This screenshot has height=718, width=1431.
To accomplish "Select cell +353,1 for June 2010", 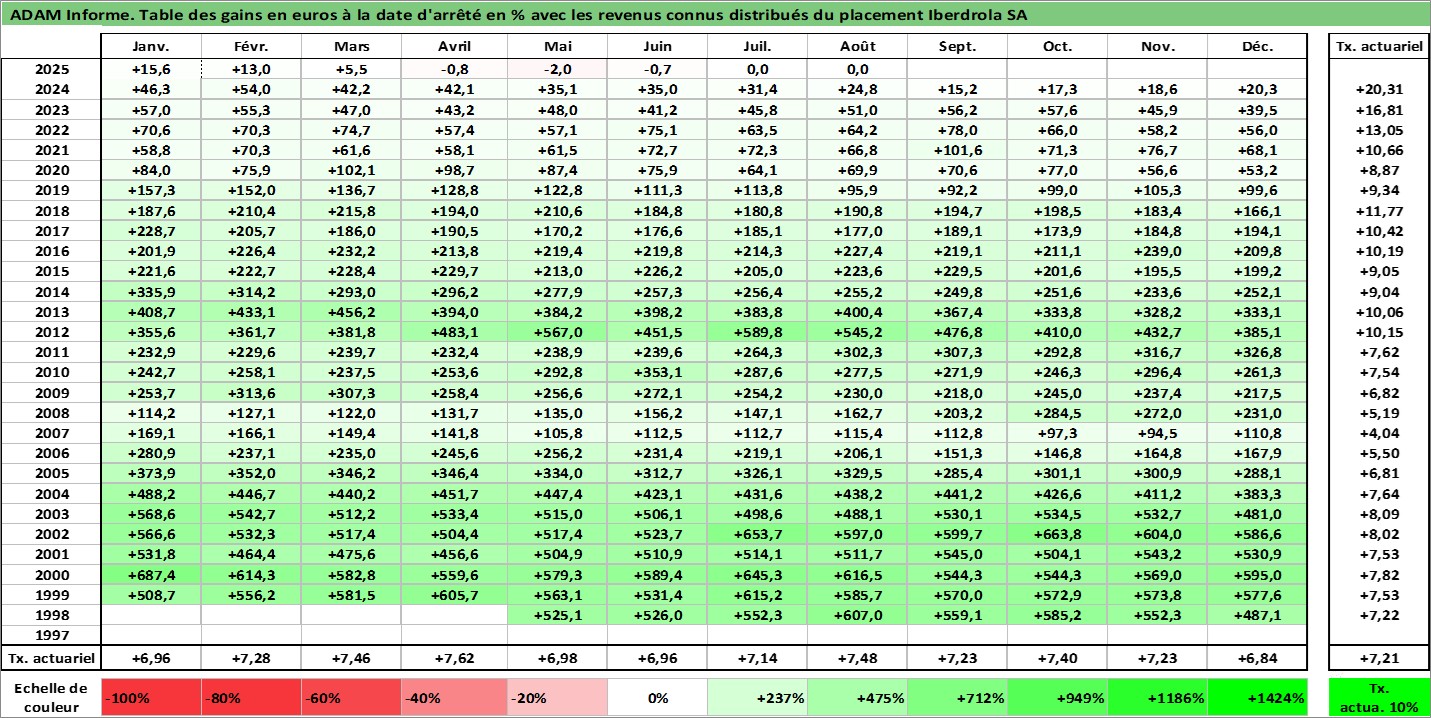I will (658, 372).
